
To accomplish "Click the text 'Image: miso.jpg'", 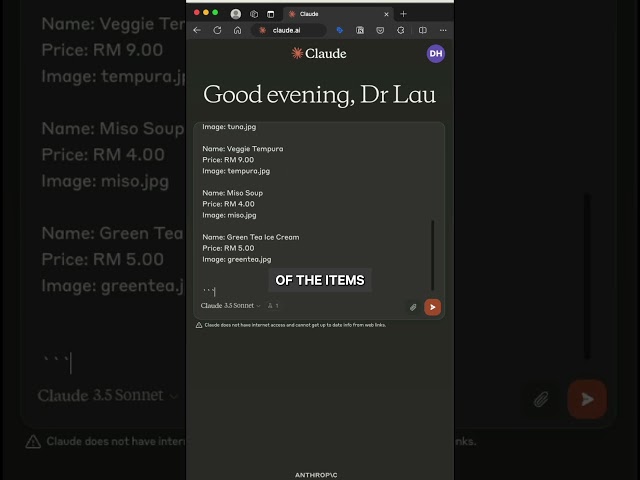I will point(229,215).
